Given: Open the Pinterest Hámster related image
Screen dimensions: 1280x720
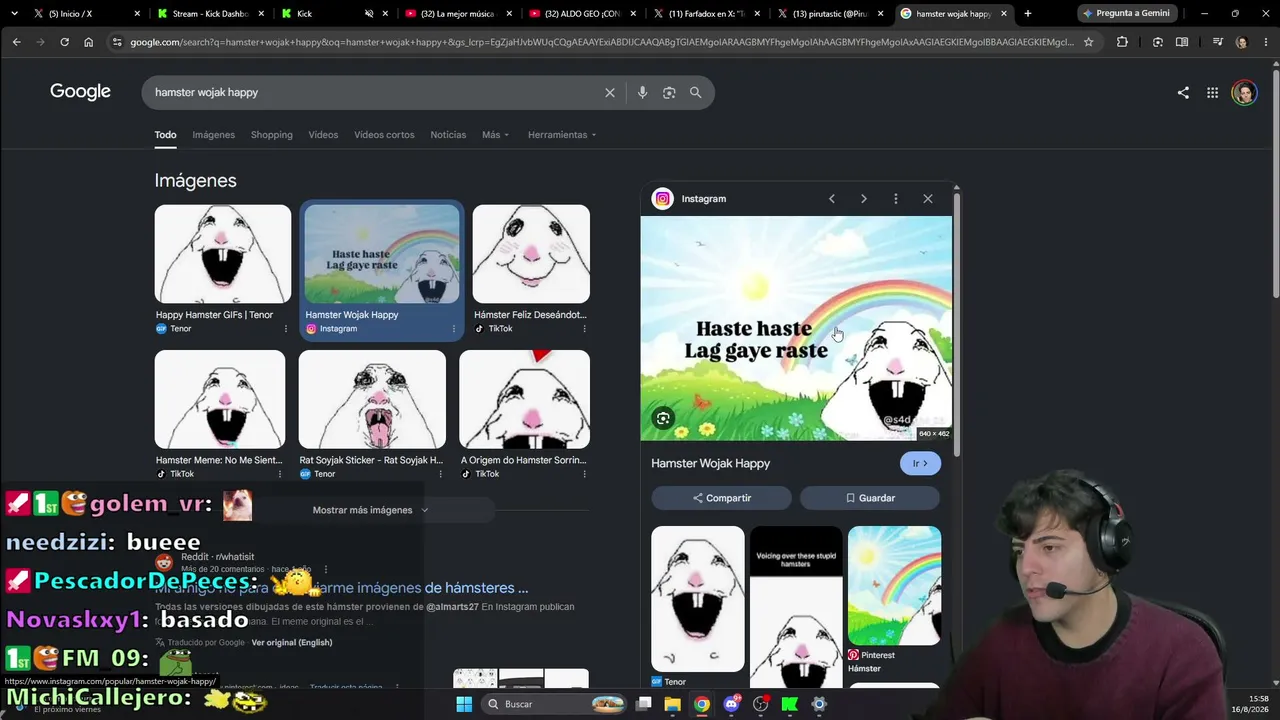Looking at the screenshot, I should point(894,586).
